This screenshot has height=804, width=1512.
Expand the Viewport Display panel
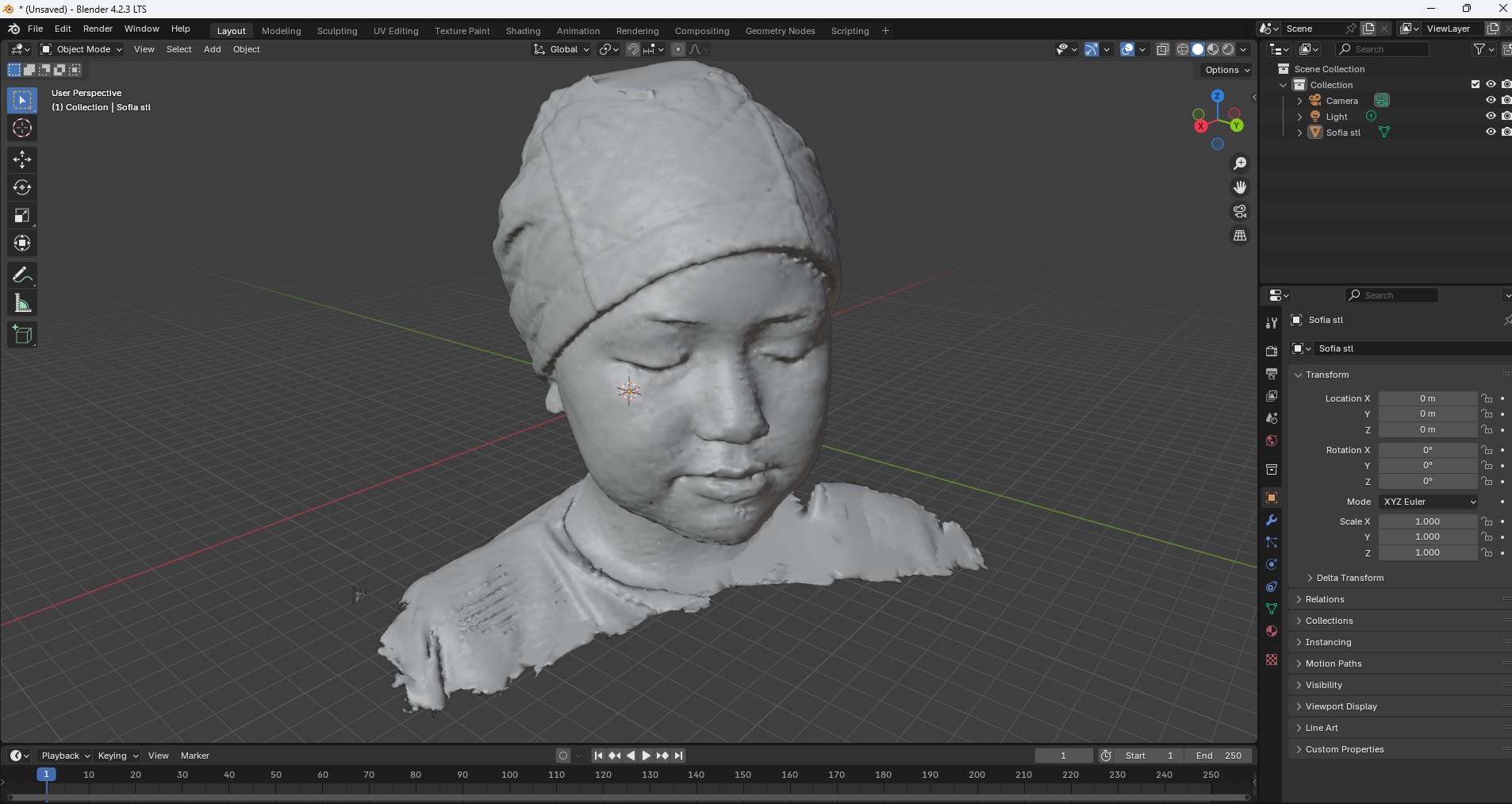[1341, 706]
